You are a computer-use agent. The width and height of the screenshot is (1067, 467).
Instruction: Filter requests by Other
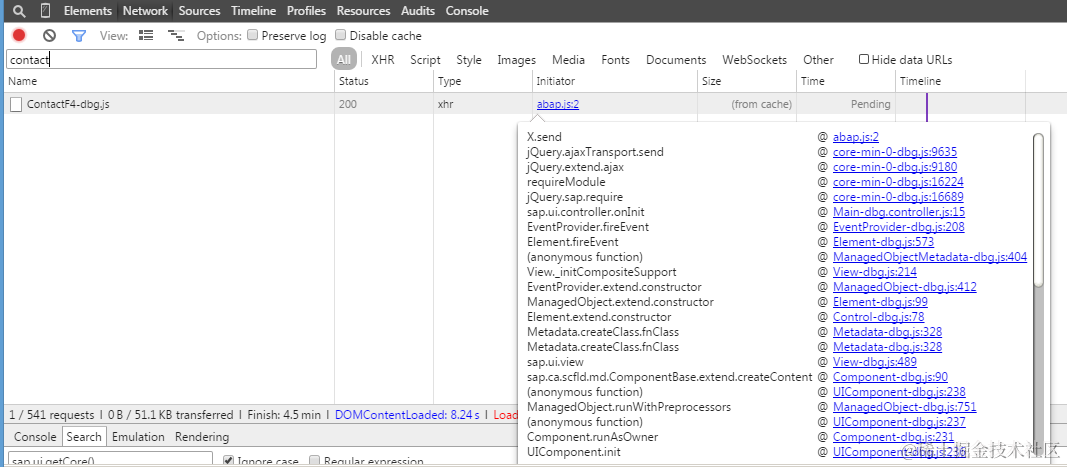(818, 60)
